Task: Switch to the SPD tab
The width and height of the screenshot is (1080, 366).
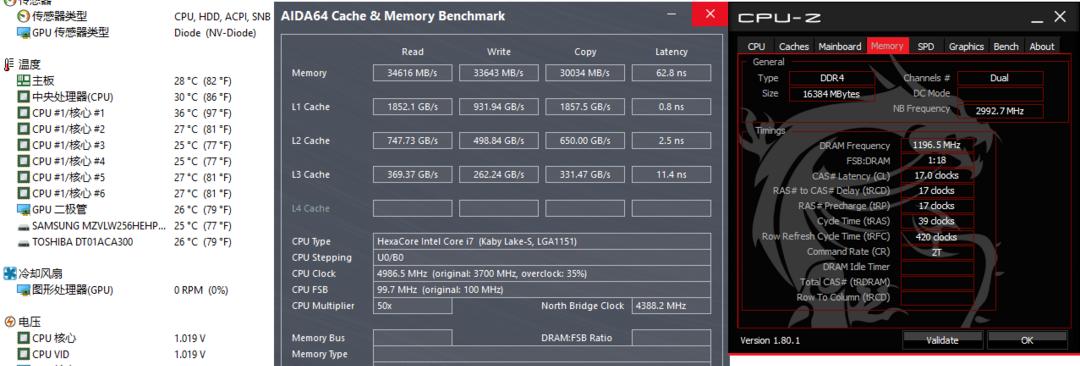Action: [926, 46]
